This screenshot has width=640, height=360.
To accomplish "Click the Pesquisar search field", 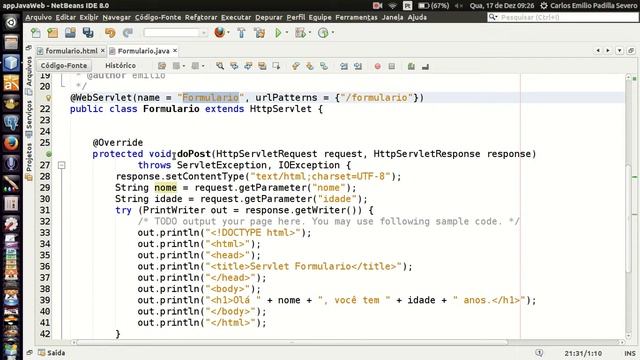I will coord(562,17).
